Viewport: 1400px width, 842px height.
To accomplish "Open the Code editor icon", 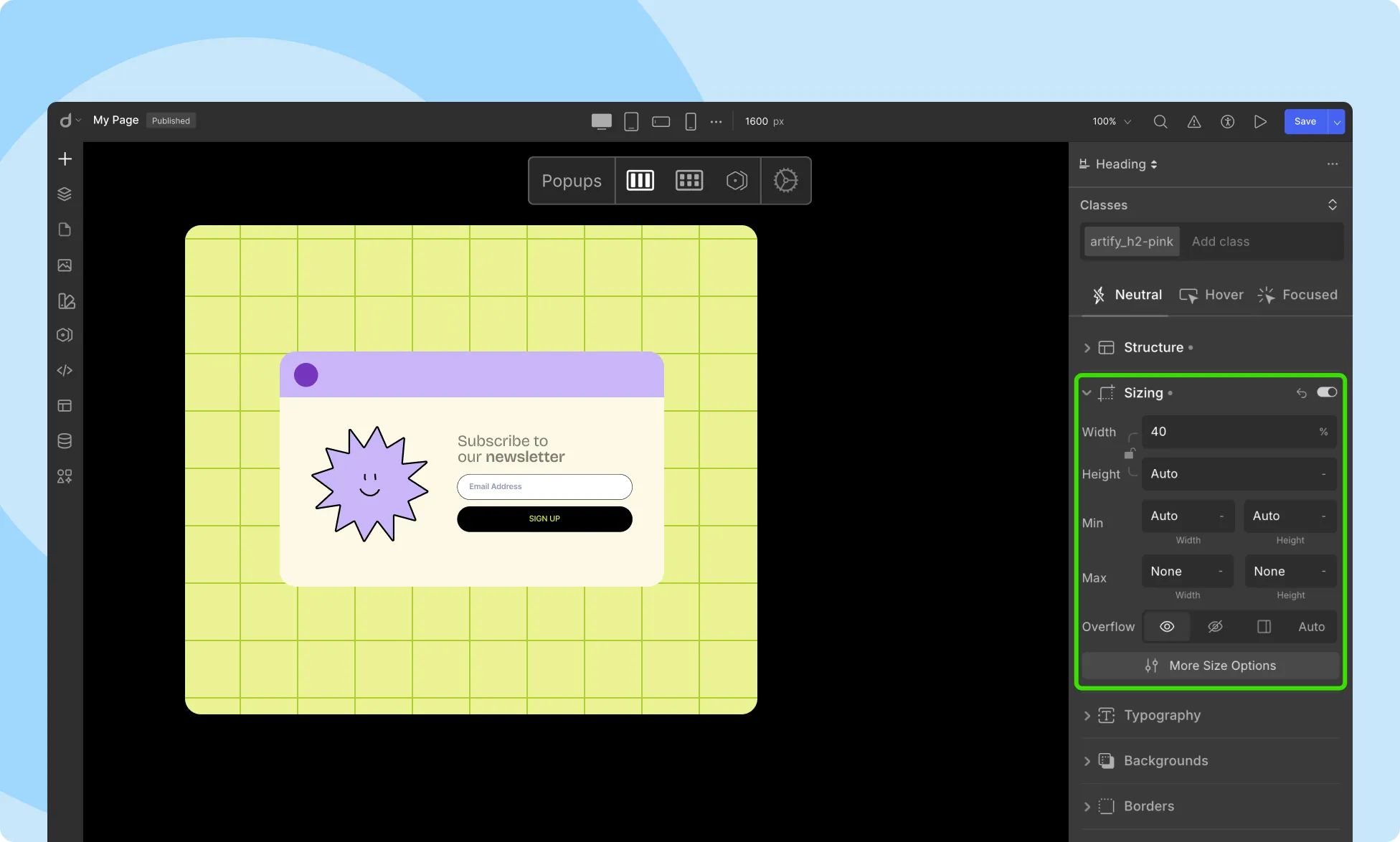I will pyautogui.click(x=65, y=370).
